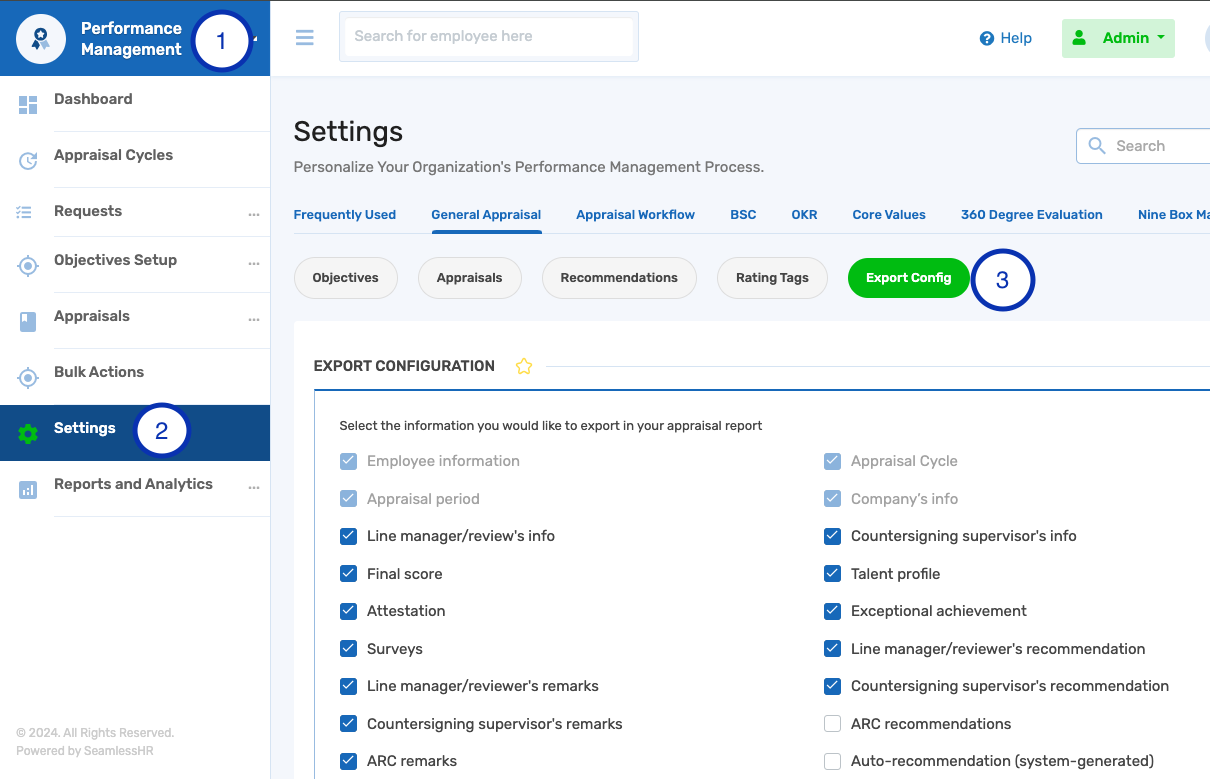The height and width of the screenshot is (779, 1210).
Task: Toggle the hamburger menu icon
Action: pyautogui.click(x=305, y=37)
